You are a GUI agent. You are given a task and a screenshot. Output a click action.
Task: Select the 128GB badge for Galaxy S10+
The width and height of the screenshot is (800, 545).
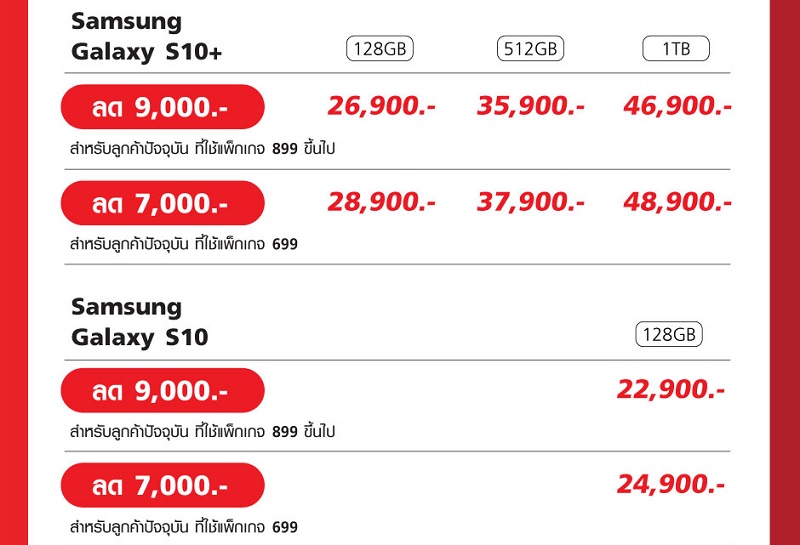[x=380, y=49]
